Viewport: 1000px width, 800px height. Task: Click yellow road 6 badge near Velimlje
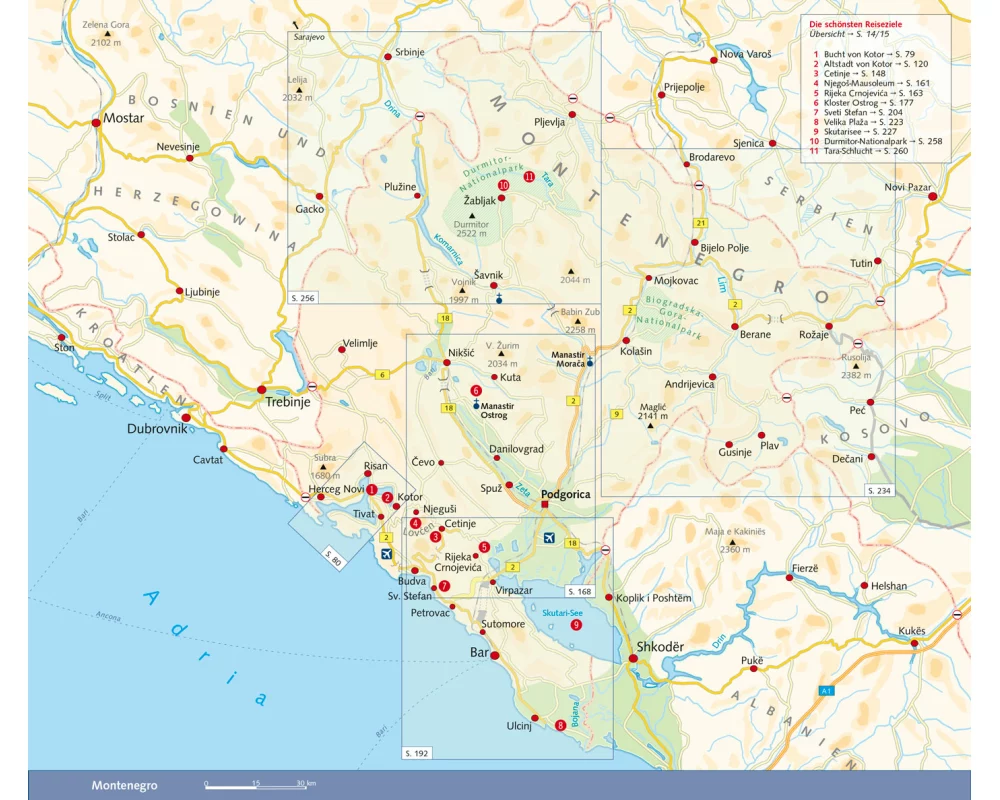point(381,375)
